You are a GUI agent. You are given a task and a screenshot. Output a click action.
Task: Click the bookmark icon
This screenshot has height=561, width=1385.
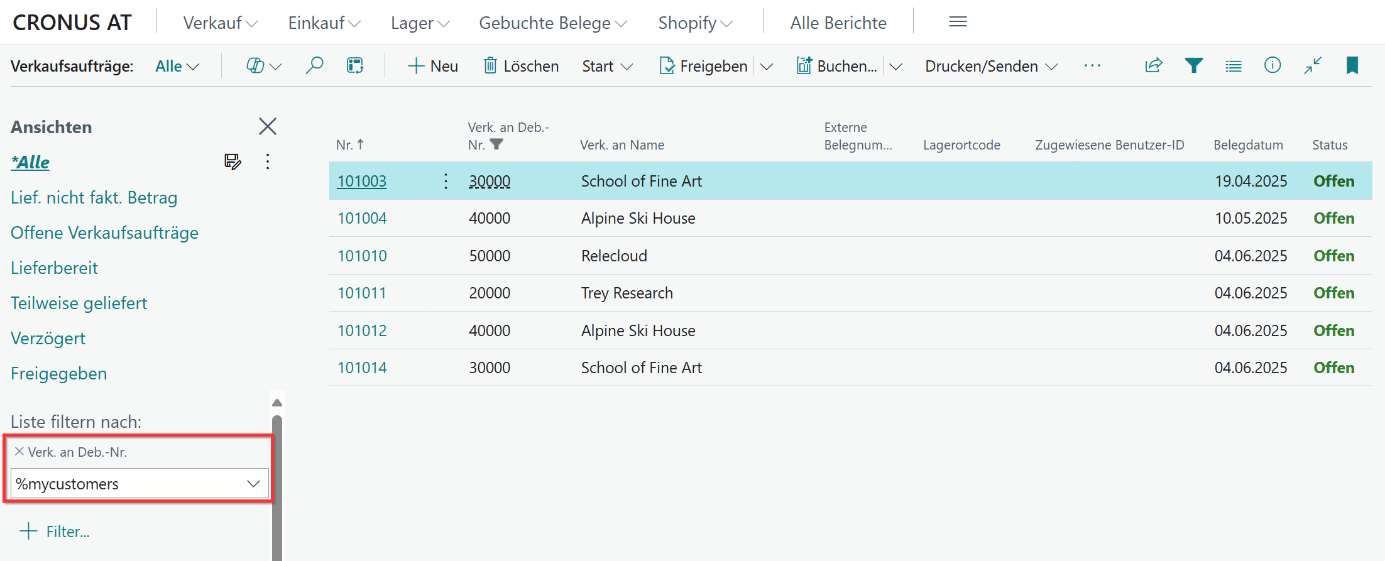pyautogui.click(x=1352, y=66)
